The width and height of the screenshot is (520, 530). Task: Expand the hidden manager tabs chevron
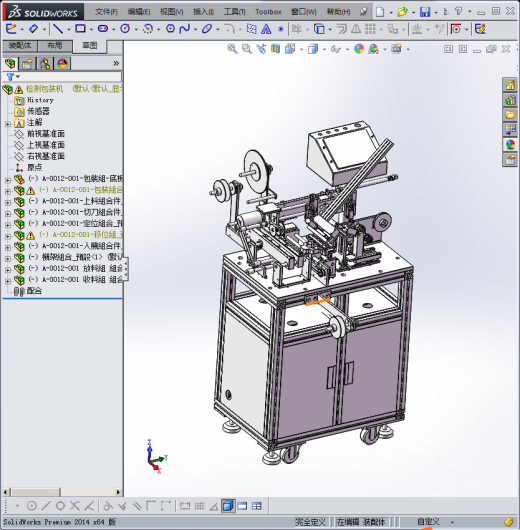point(116,63)
